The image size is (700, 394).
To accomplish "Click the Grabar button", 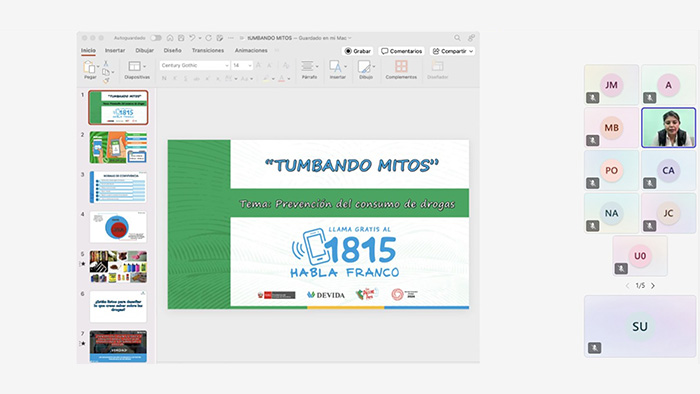I will click(358, 51).
